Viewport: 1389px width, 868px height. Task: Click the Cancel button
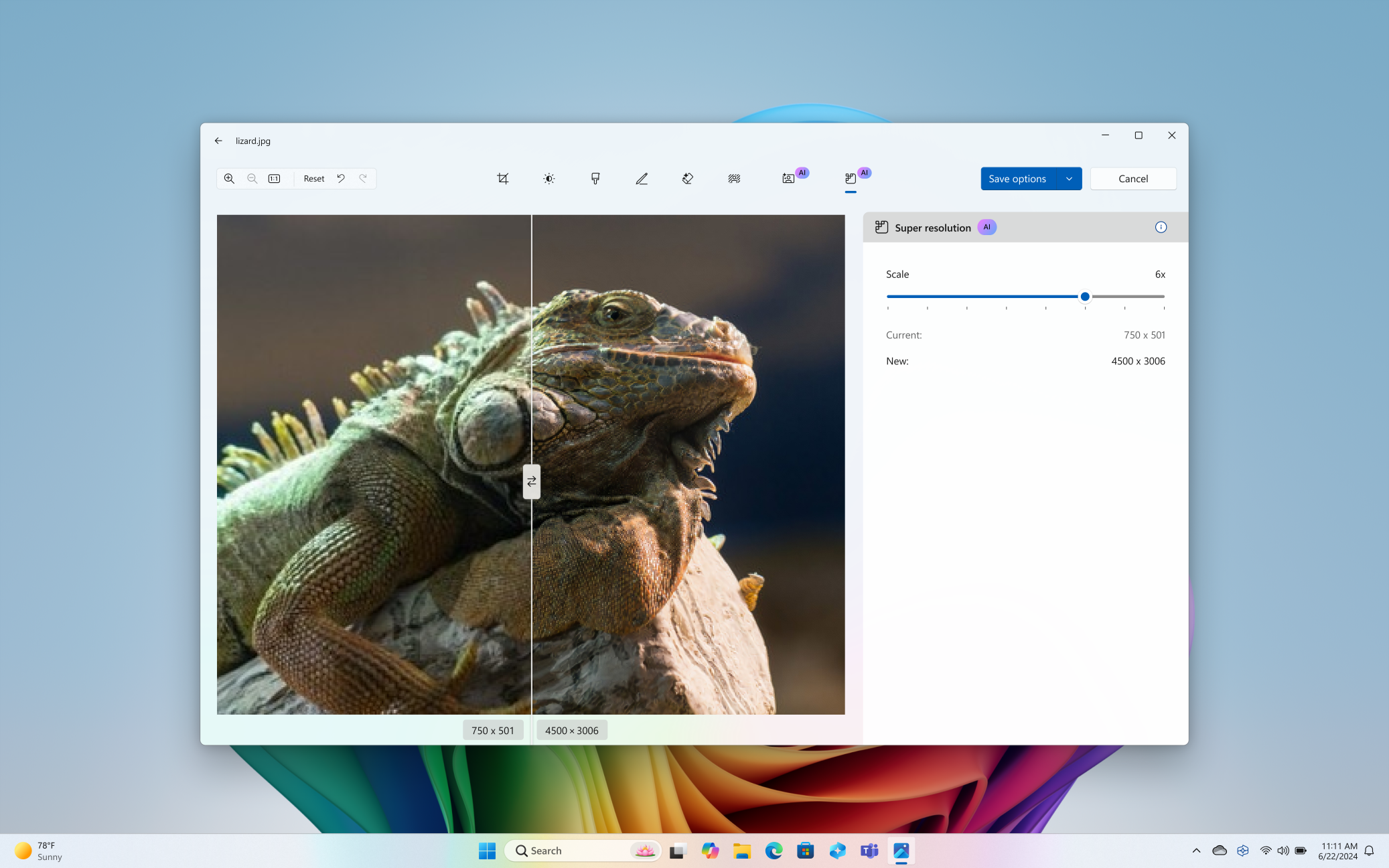click(x=1133, y=178)
